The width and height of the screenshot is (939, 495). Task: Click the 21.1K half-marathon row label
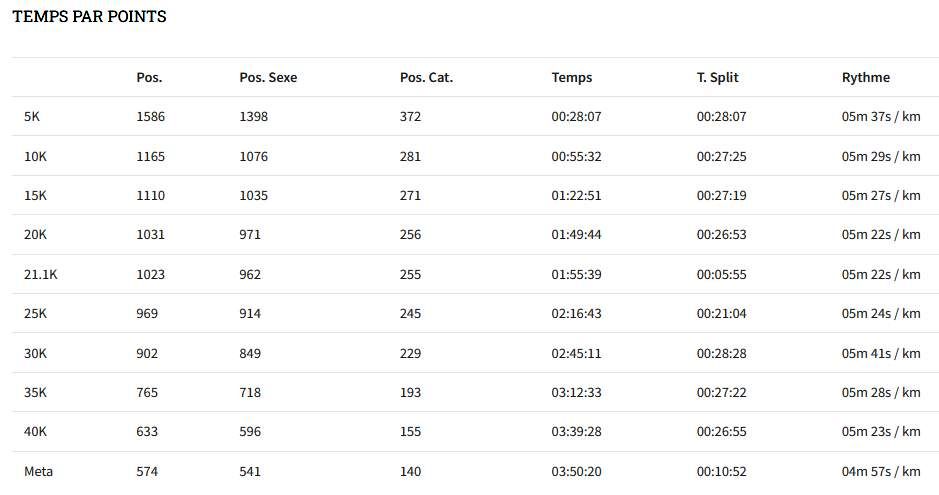(41, 274)
